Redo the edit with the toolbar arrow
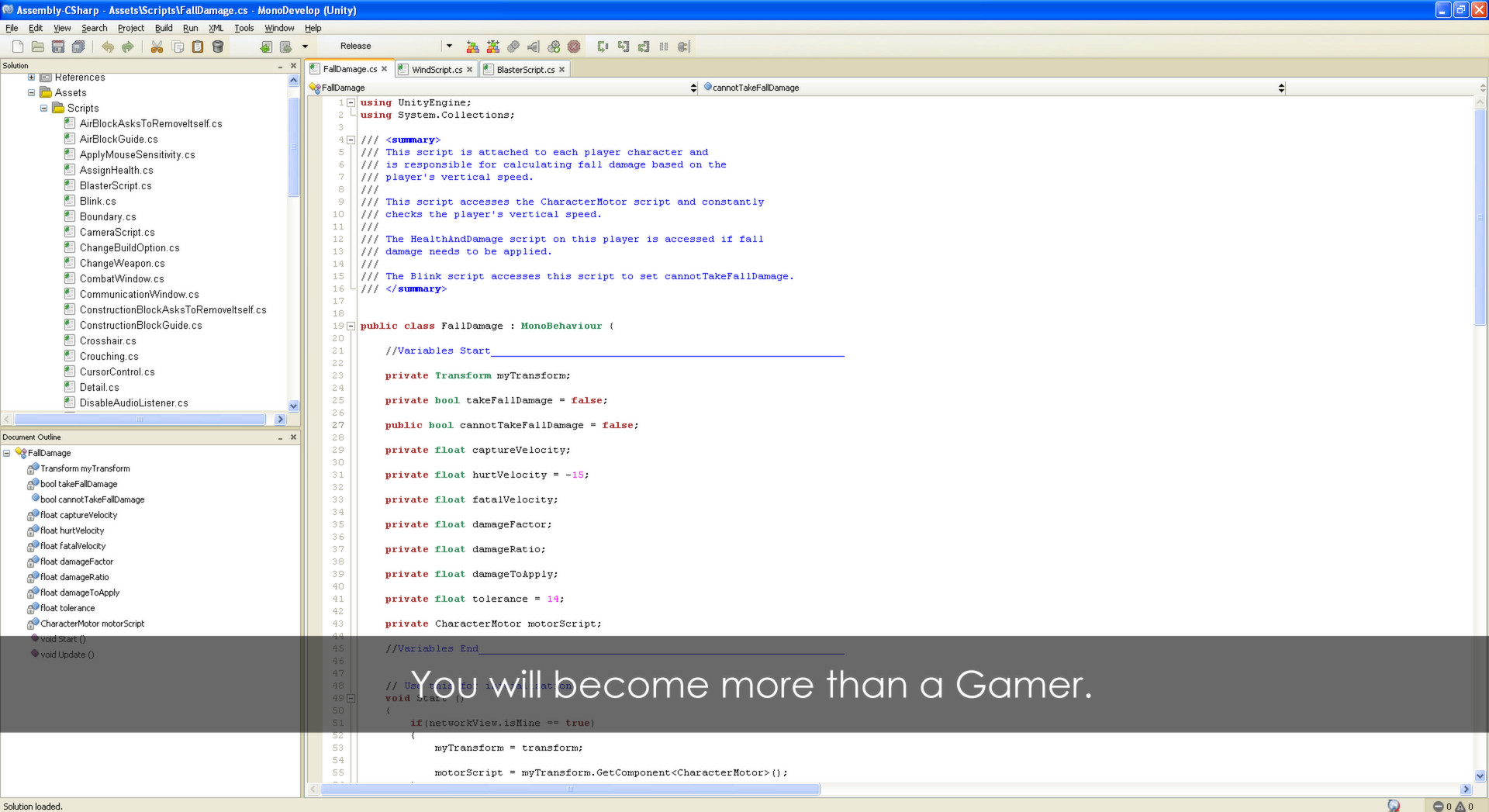The width and height of the screenshot is (1489, 812). [x=128, y=47]
